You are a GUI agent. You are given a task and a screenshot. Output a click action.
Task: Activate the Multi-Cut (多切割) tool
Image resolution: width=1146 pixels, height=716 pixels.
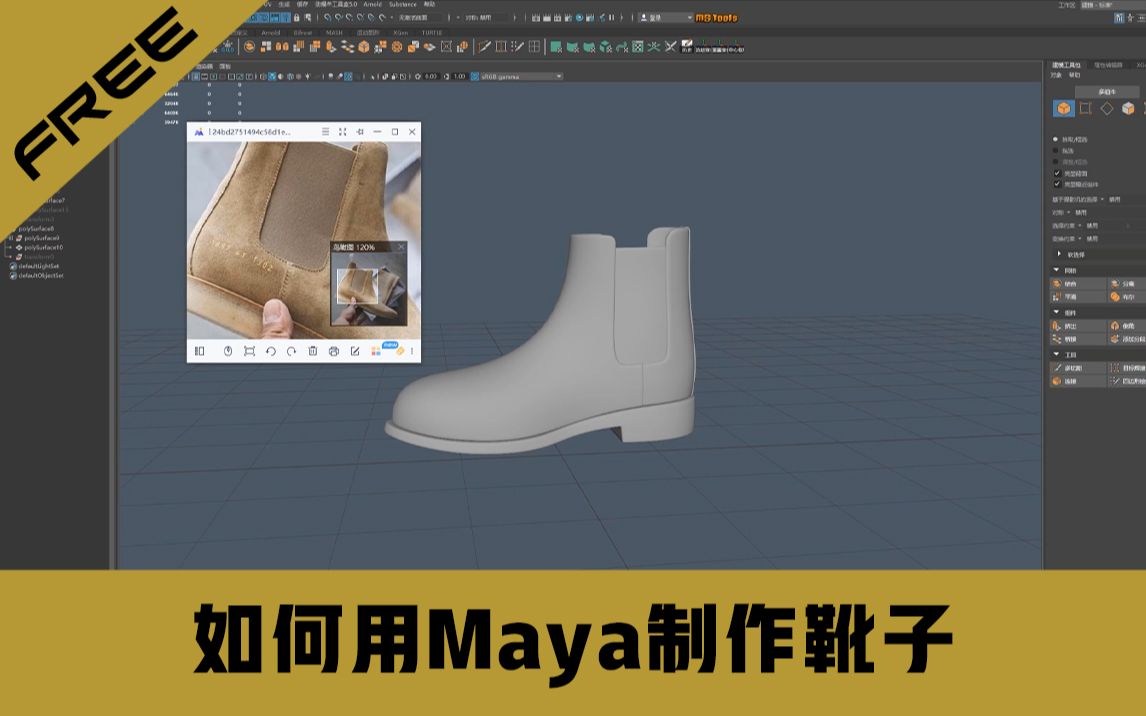coord(1058,367)
